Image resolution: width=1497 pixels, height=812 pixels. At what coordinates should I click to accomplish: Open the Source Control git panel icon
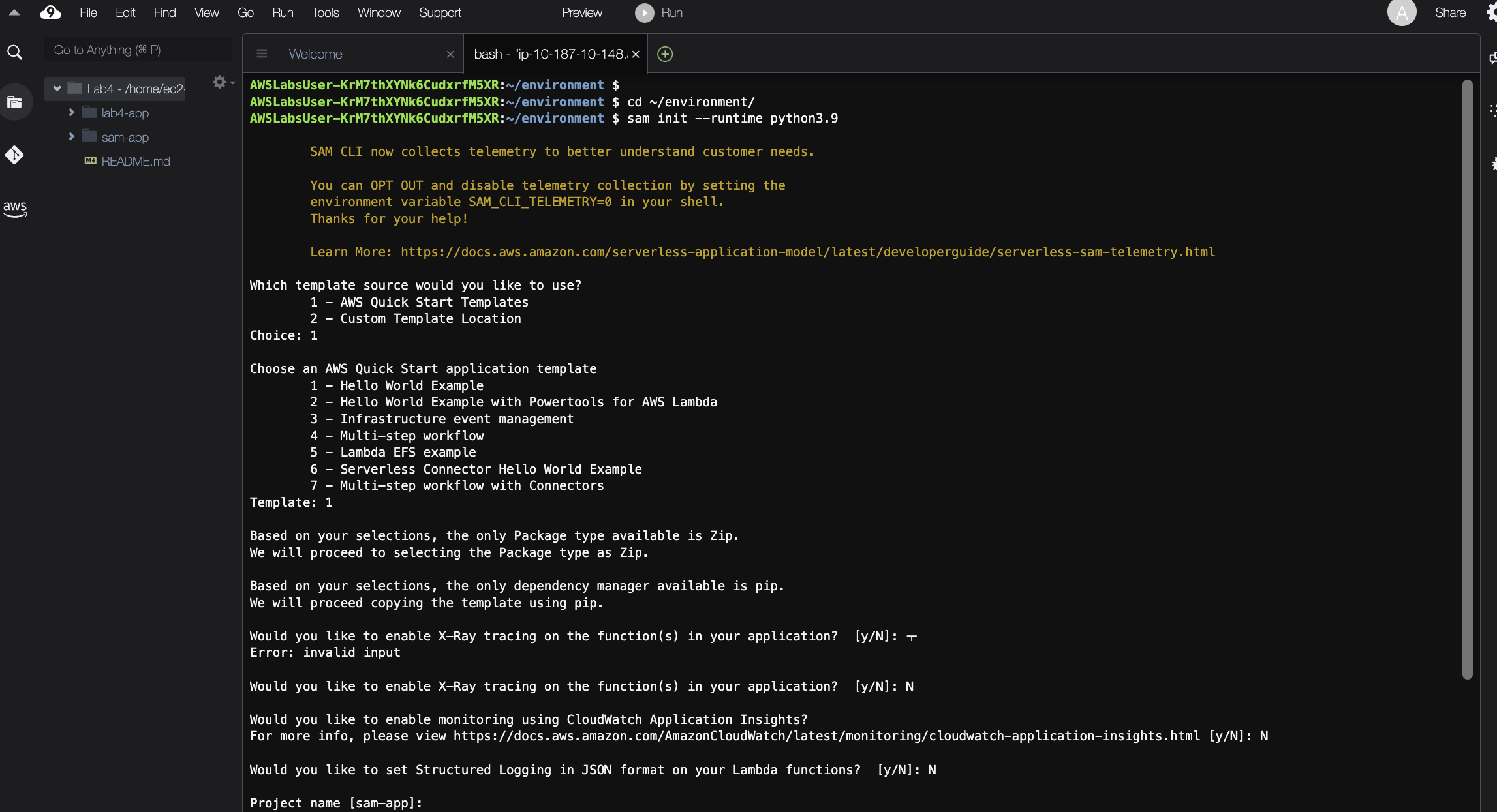pos(14,155)
